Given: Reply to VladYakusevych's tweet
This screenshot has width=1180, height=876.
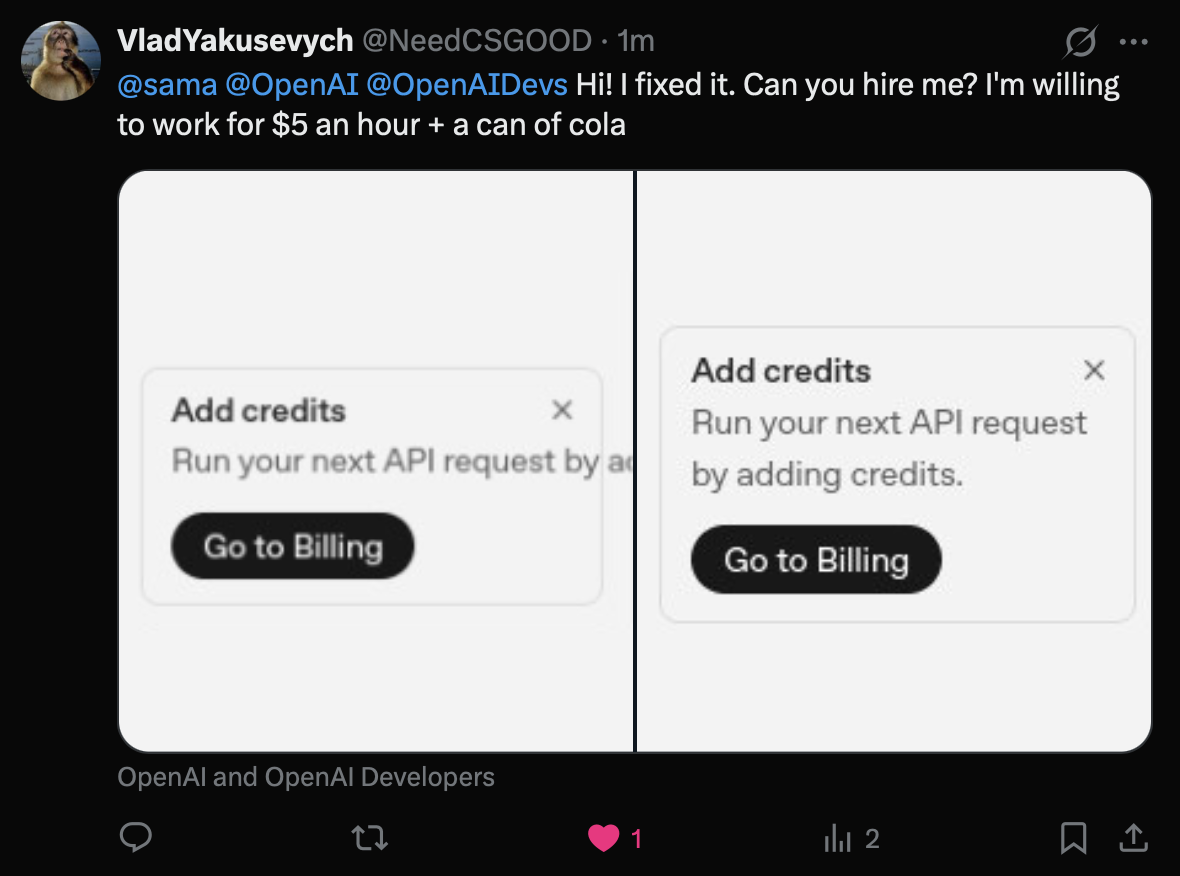Looking at the screenshot, I should [x=136, y=838].
